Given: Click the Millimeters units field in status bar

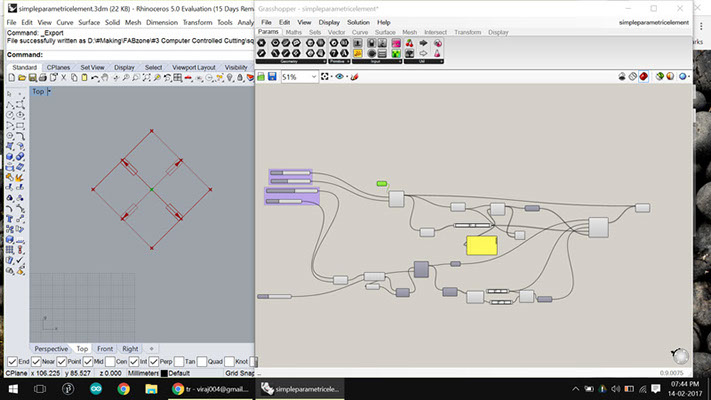Looking at the screenshot, I should [143, 373].
